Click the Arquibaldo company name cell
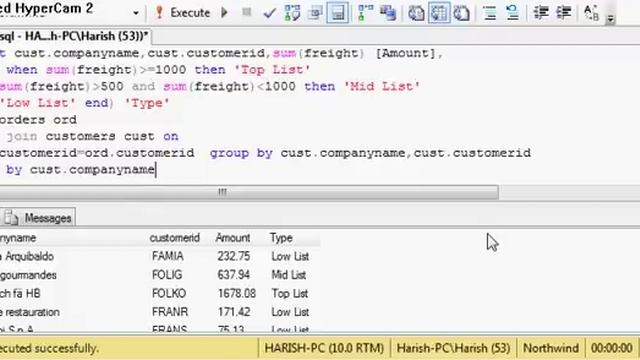The image size is (640, 360). 27,256
